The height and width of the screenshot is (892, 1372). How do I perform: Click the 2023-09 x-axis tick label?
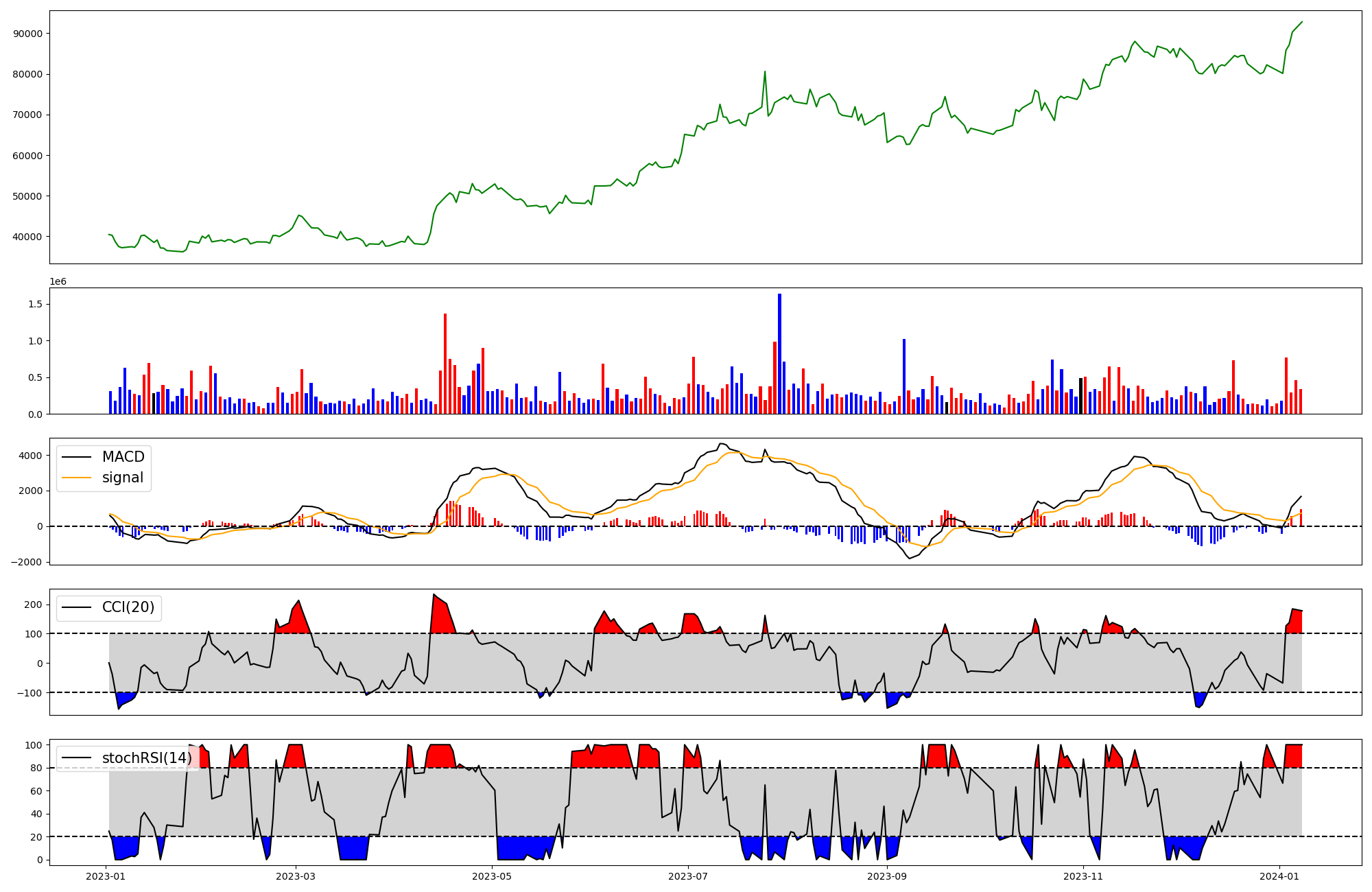pos(887,876)
